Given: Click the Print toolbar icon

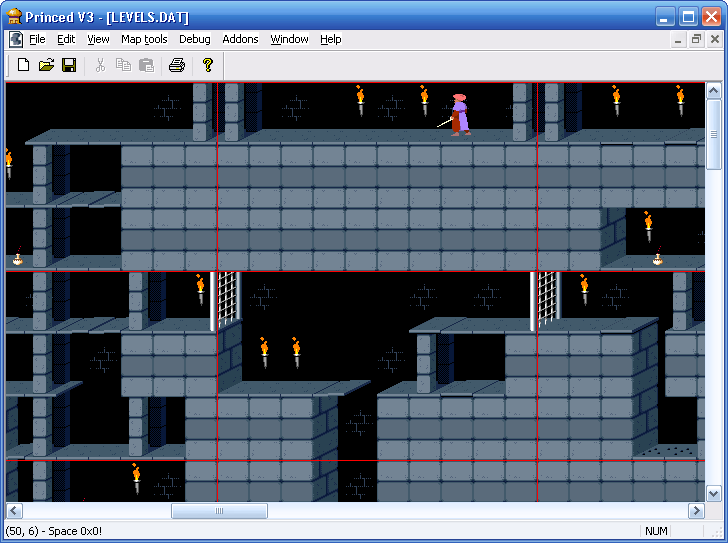Looking at the screenshot, I should tap(177, 65).
